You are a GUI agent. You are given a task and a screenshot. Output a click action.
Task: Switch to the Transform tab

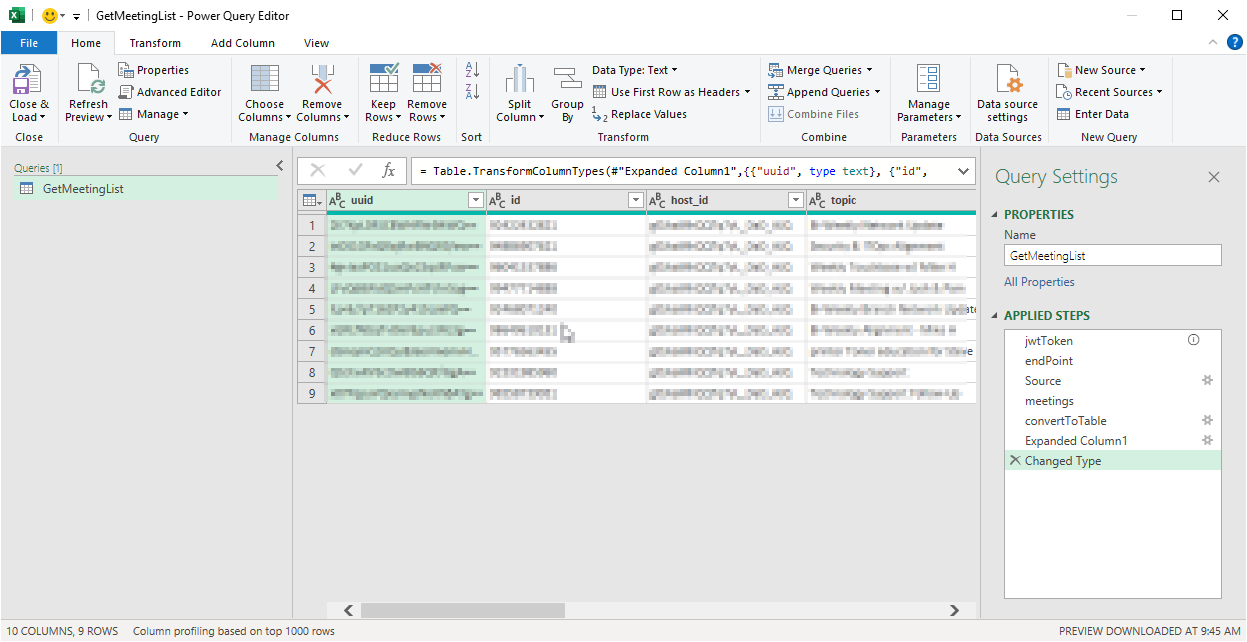pos(155,43)
